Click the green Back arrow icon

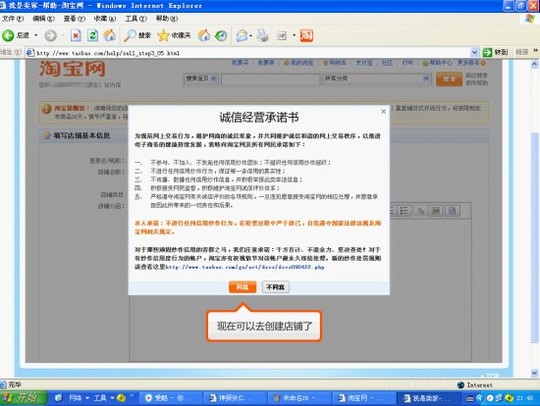tap(8, 35)
